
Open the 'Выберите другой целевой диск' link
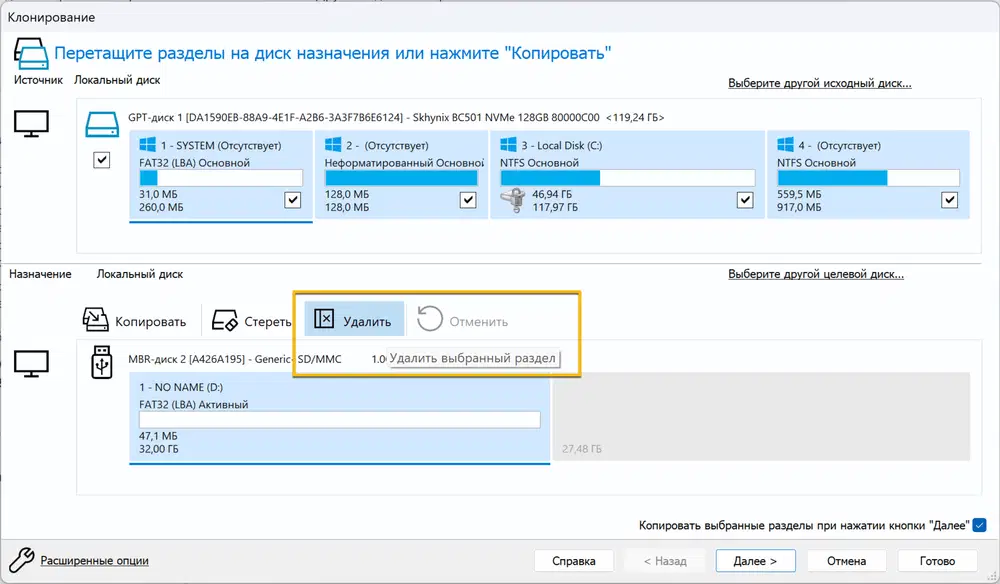click(x=815, y=274)
